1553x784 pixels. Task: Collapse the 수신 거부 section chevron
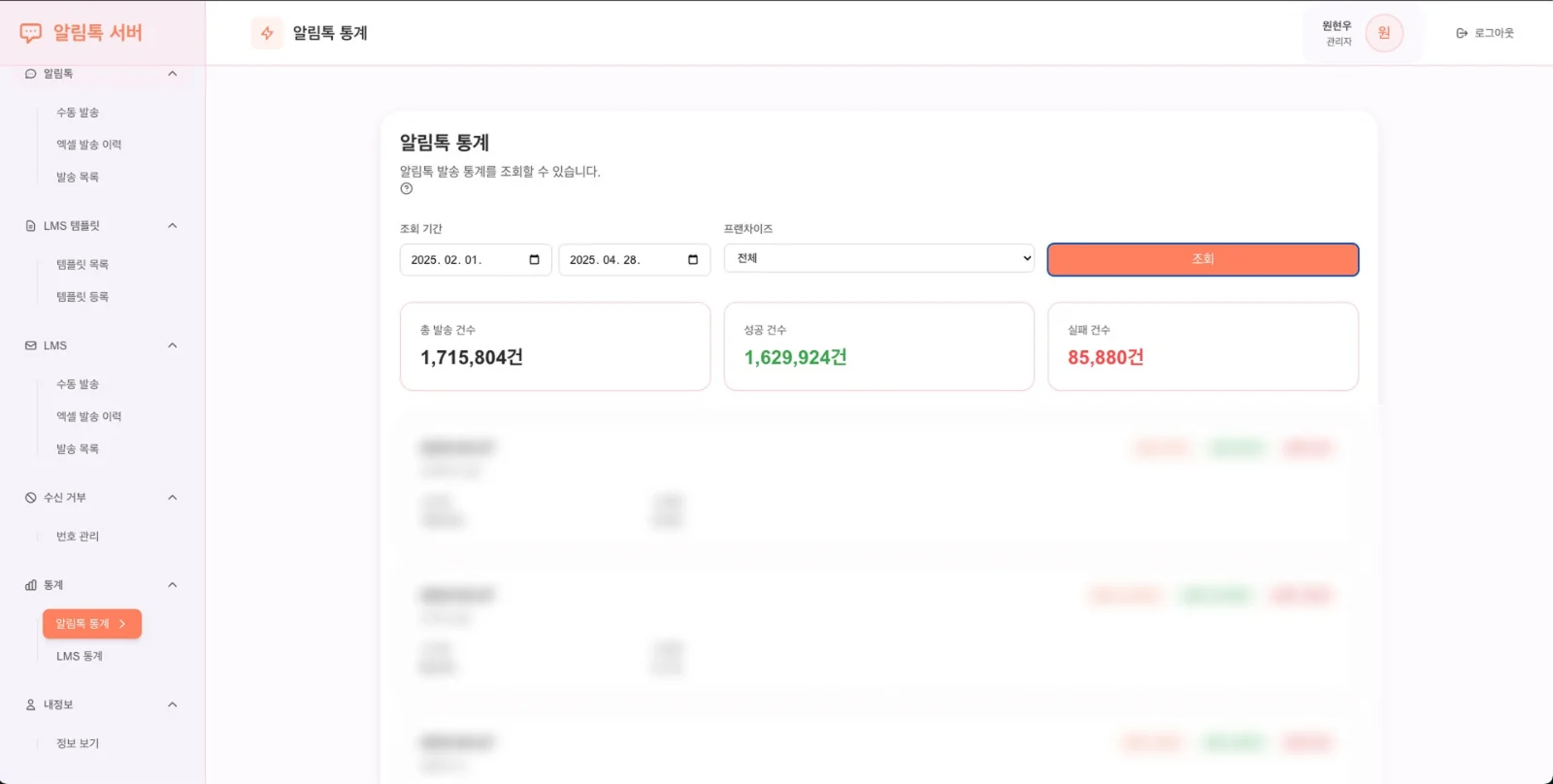click(173, 498)
